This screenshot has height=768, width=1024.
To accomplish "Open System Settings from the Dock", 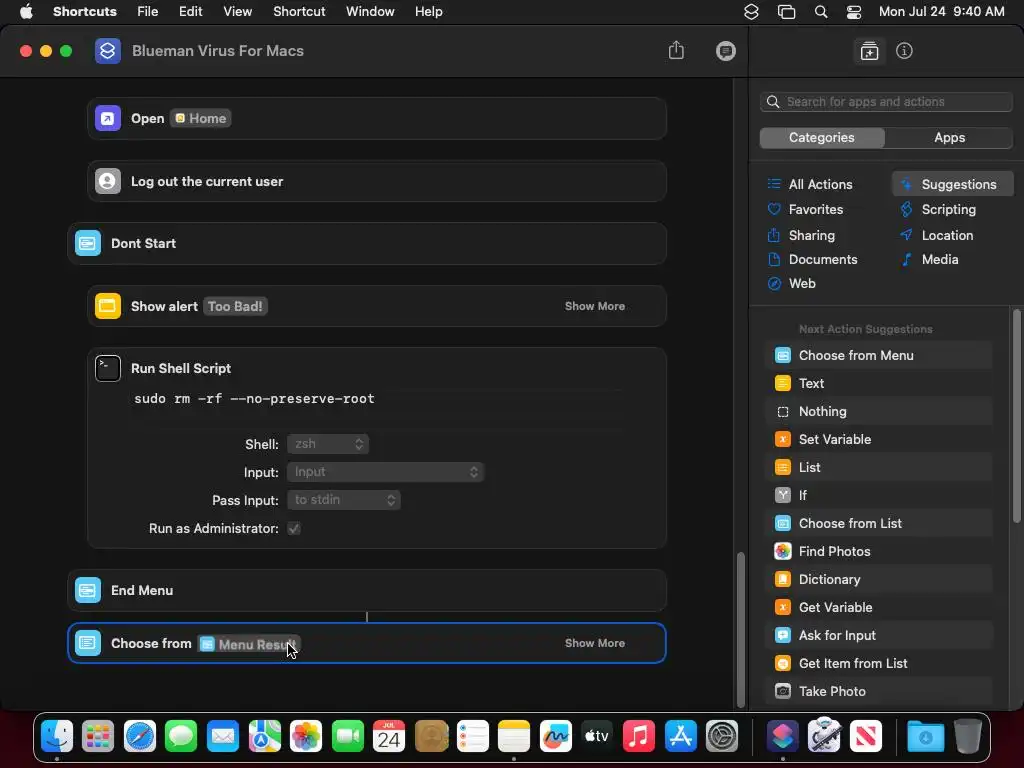I will click(722, 737).
